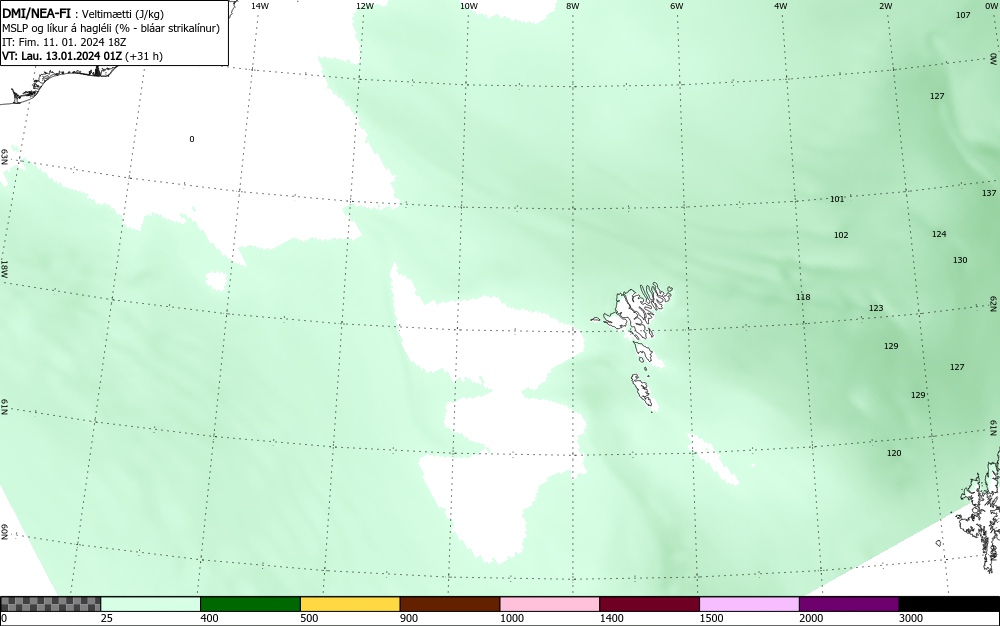The width and height of the screenshot is (1000, 626).
Task: Click the 12W longitude label
Action: (x=365, y=6)
